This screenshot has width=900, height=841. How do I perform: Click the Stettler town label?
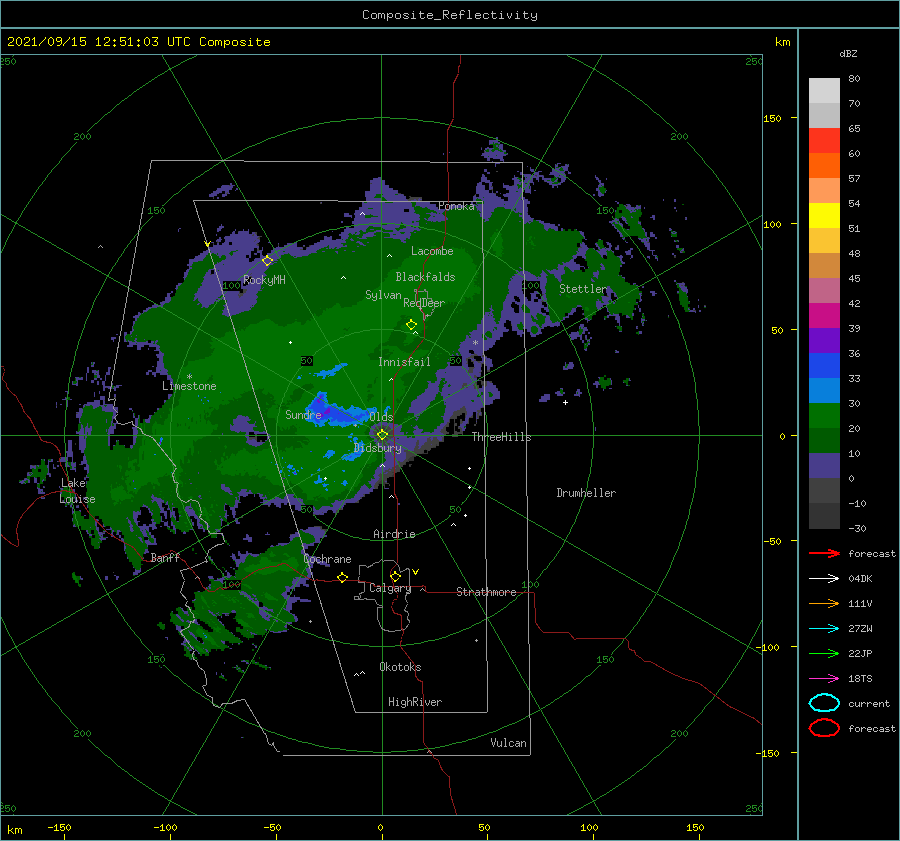tap(583, 289)
